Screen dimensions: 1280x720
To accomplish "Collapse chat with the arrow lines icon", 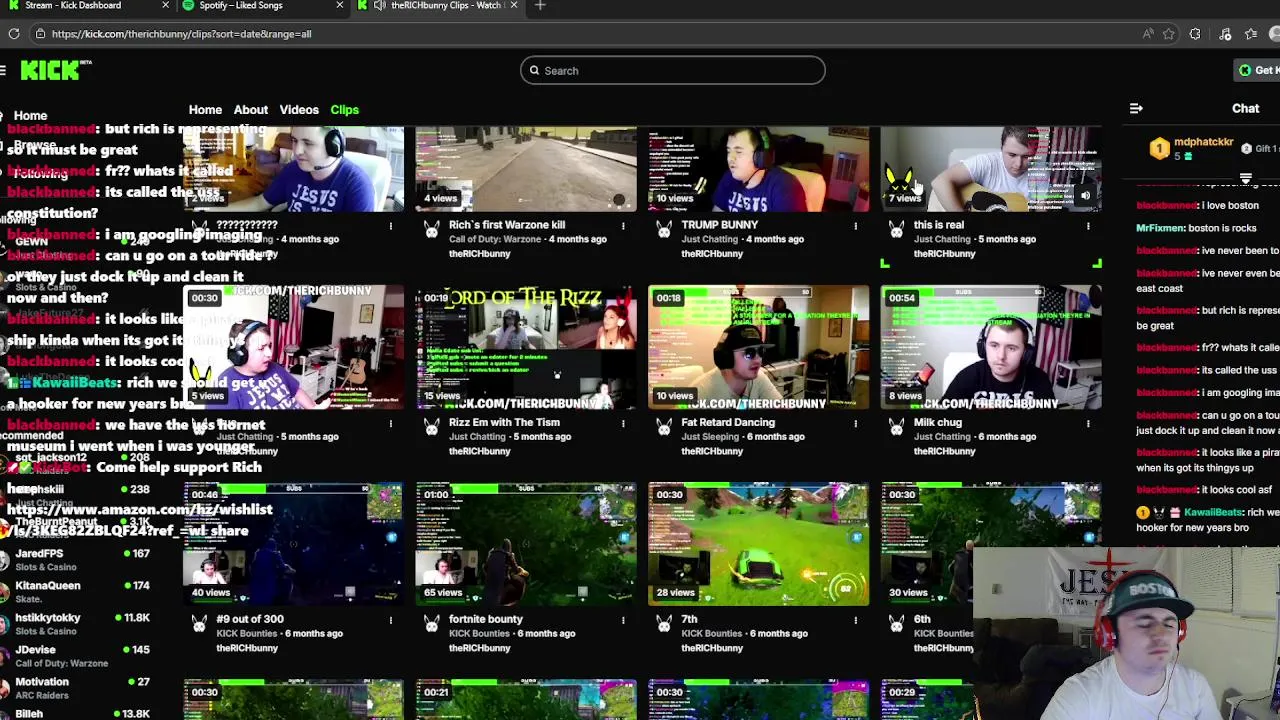I will pyautogui.click(x=1136, y=108).
